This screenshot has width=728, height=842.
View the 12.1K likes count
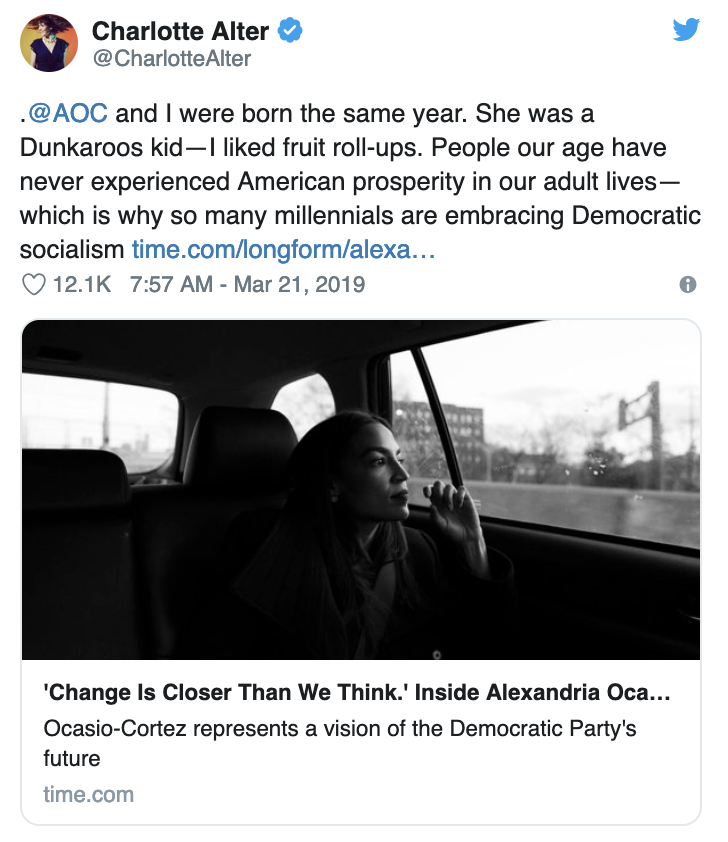82,284
